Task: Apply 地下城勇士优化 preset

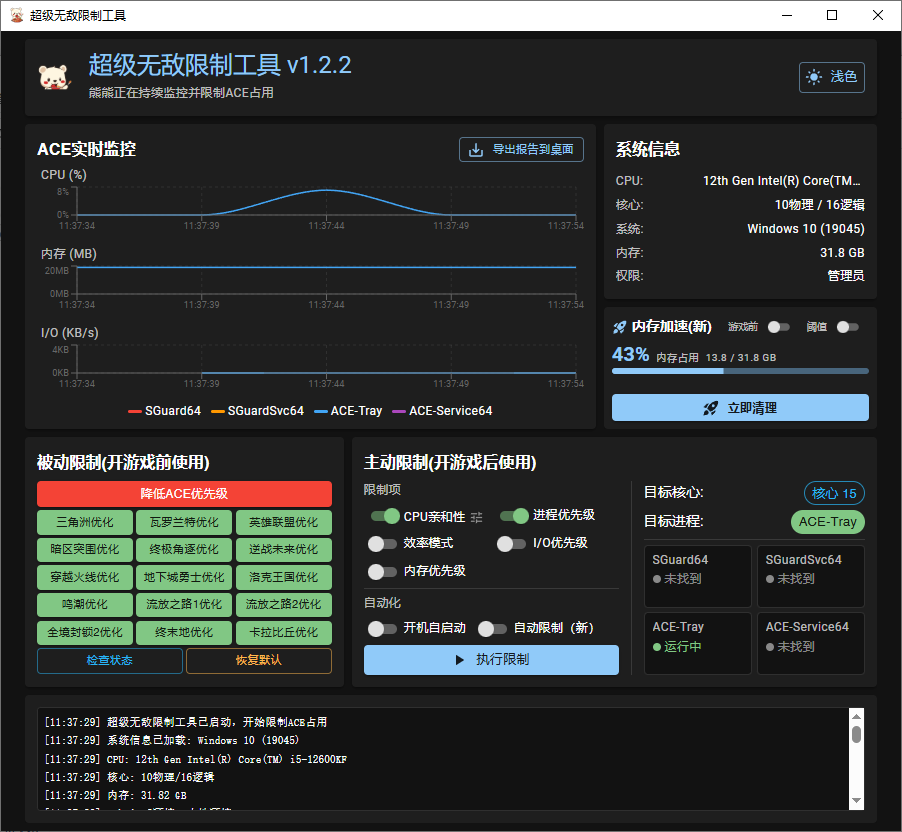Action: 184,578
